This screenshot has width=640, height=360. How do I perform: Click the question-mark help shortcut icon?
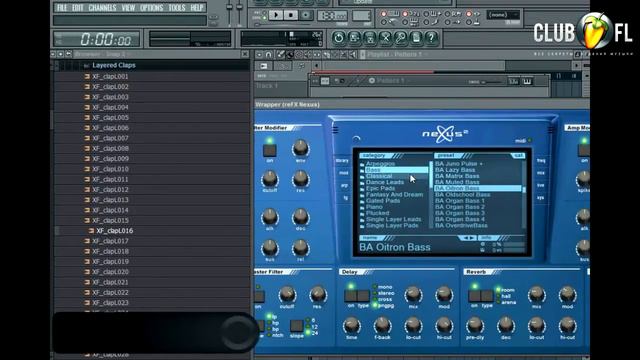click(x=431, y=38)
